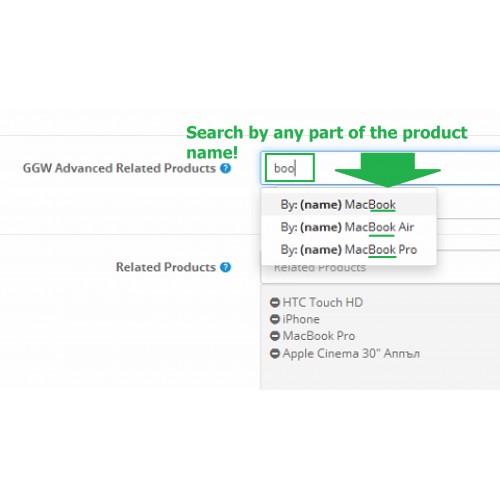Click the green "Search by any part" heading

327,142
